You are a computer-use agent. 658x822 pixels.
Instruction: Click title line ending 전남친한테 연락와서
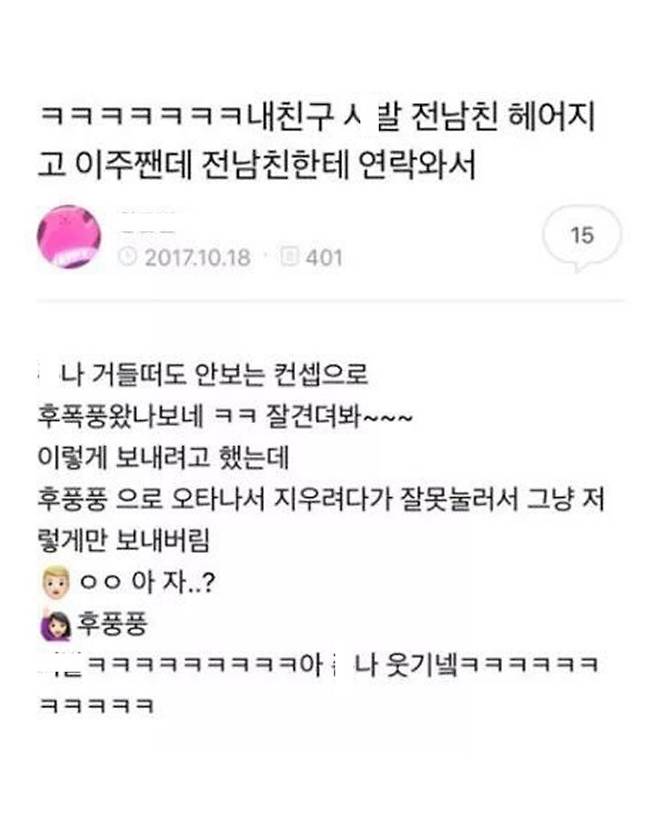pyautogui.click(x=257, y=164)
